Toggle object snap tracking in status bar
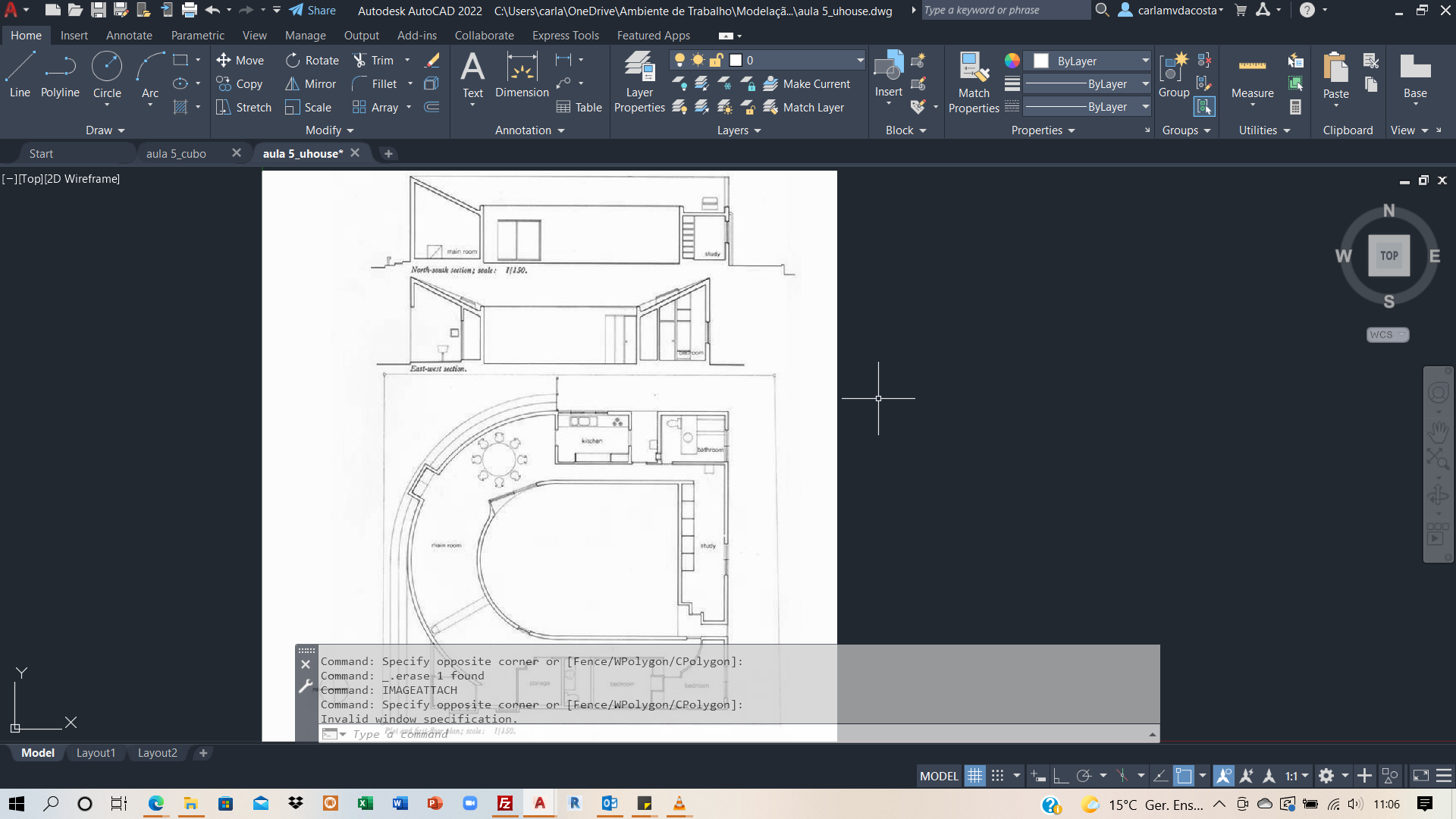This screenshot has width=1456, height=819. (x=1160, y=776)
